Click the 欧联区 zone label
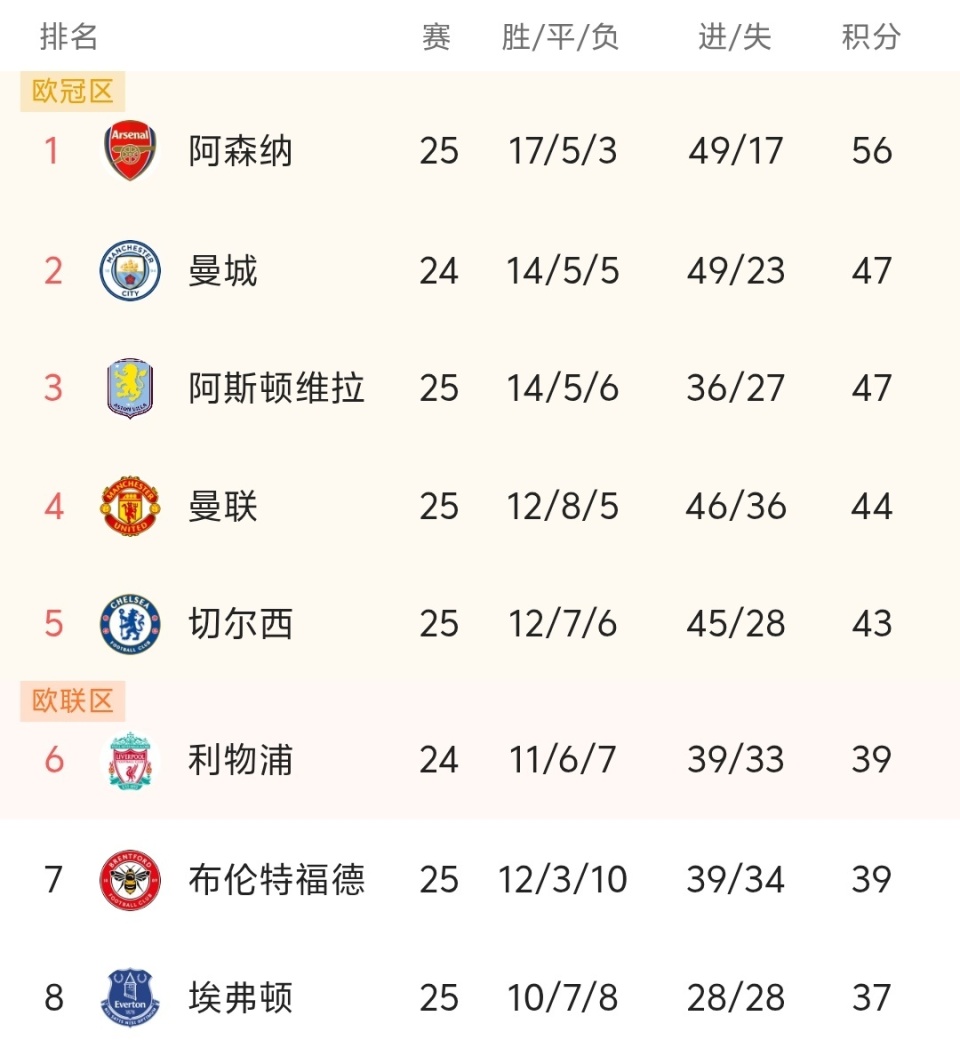This screenshot has width=960, height=1056. coord(72,701)
